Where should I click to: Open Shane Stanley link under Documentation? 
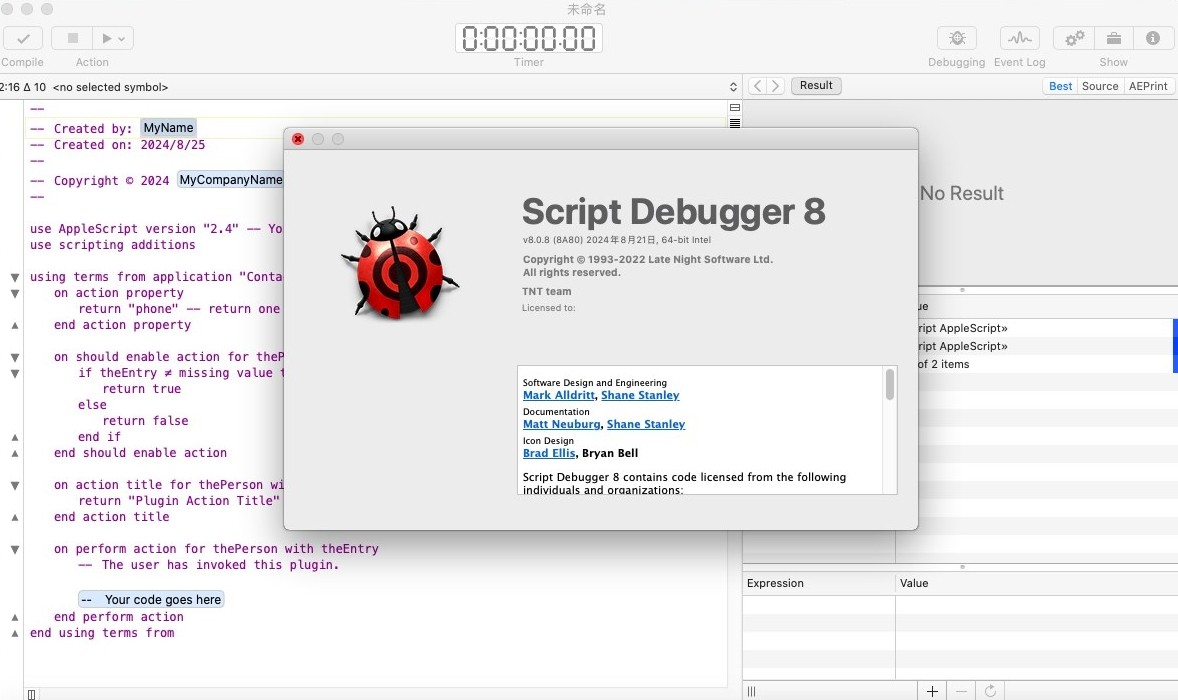point(646,424)
